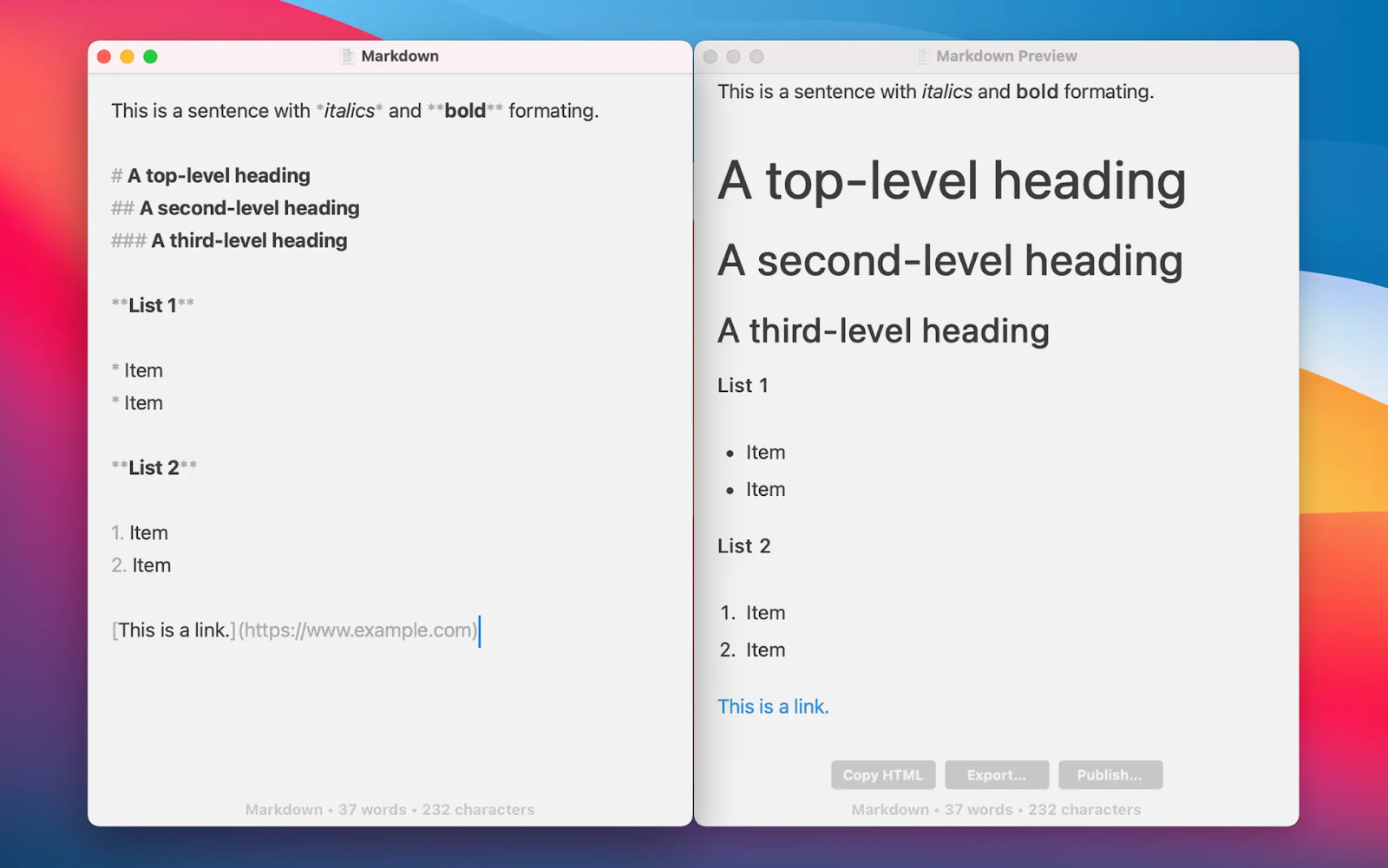Click the Markdown document proxy icon
The width and height of the screenshot is (1388, 868).
pyautogui.click(x=346, y=55)
